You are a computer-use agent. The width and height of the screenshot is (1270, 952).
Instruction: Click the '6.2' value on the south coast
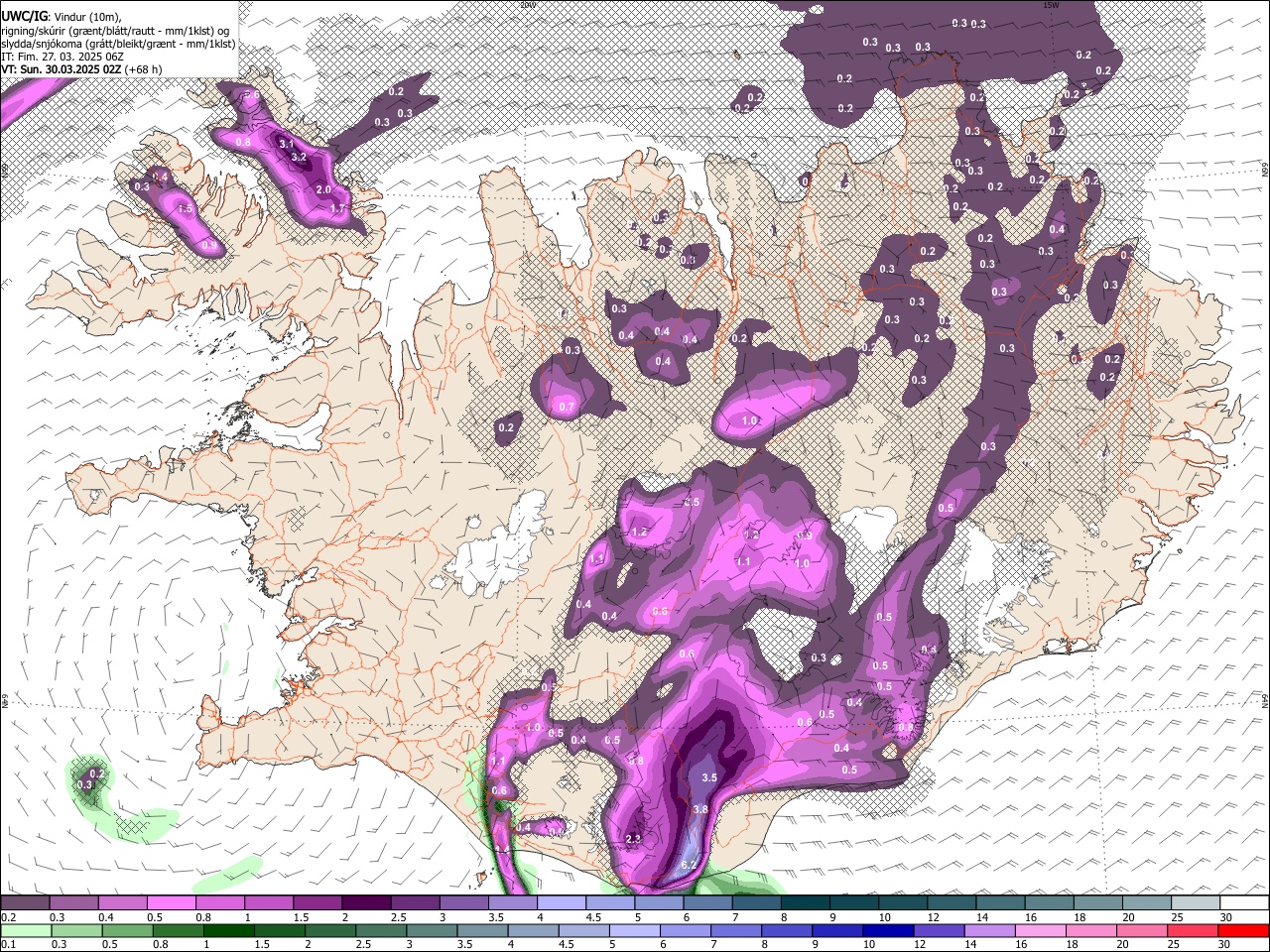pos(691,866)
